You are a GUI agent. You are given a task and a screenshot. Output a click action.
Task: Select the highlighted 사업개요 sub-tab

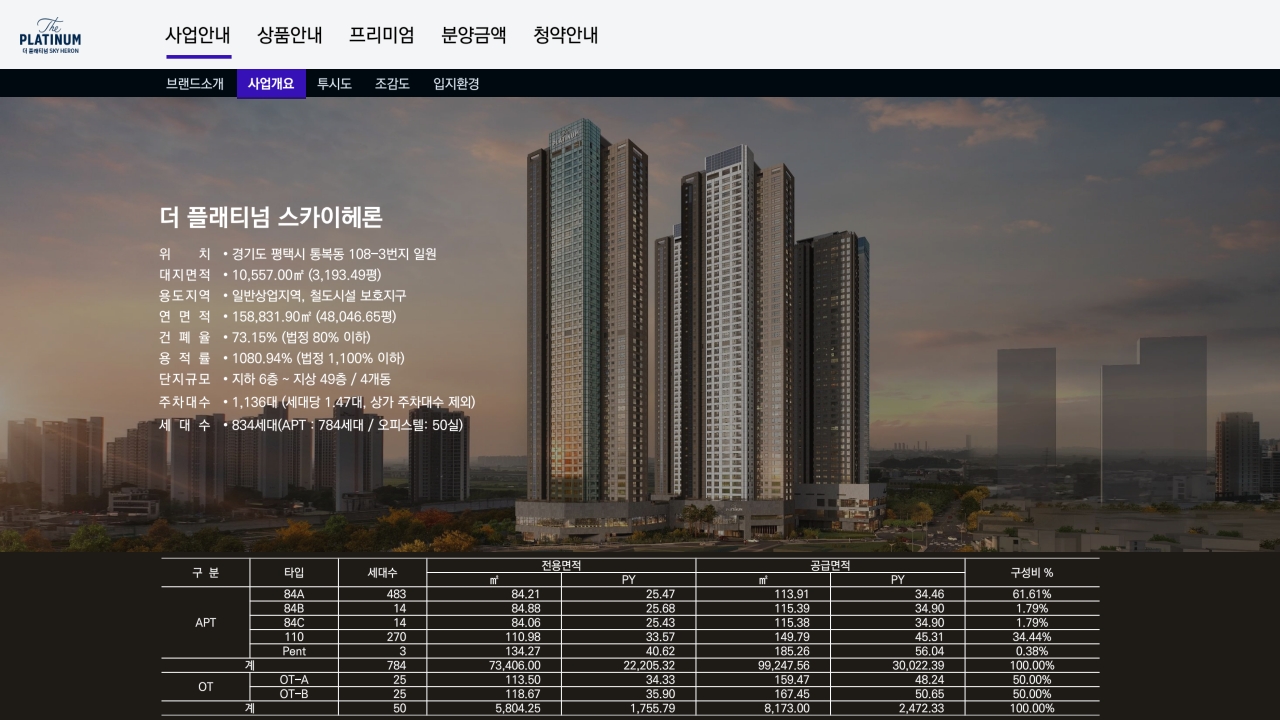(271, 84)
